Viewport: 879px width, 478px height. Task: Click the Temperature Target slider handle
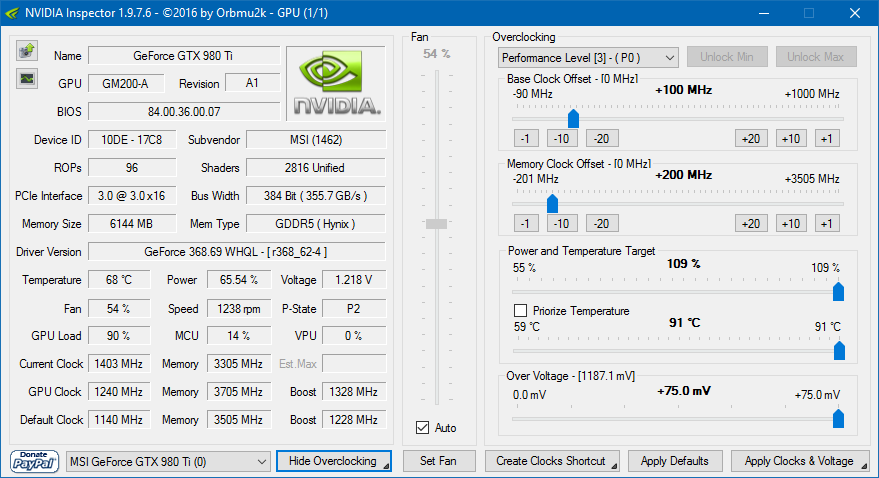point(839,351)
